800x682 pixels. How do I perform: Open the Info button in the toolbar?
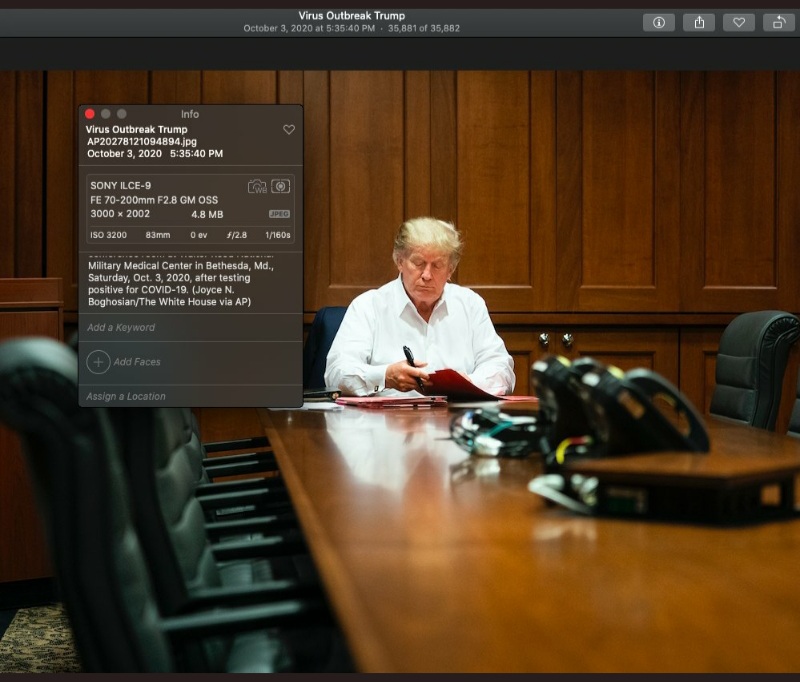659,22
